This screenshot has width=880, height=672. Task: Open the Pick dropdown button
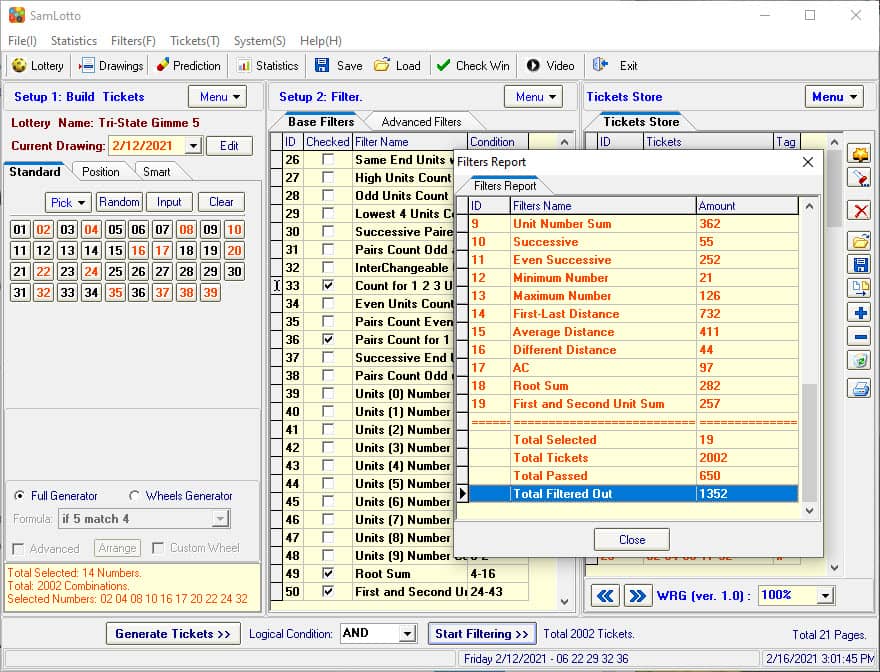tap(68, 202)
